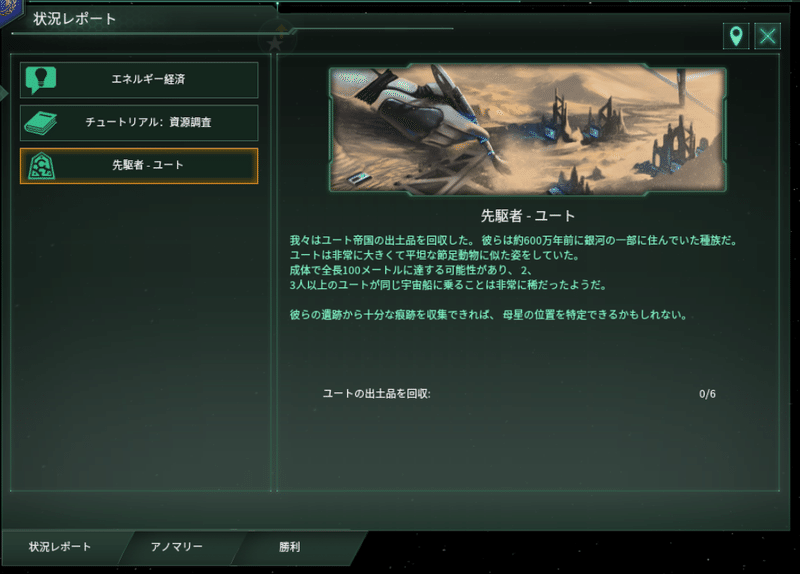Click the 状況レポート window title
This screenshot has height=574, width=800.
click(74, 19)
